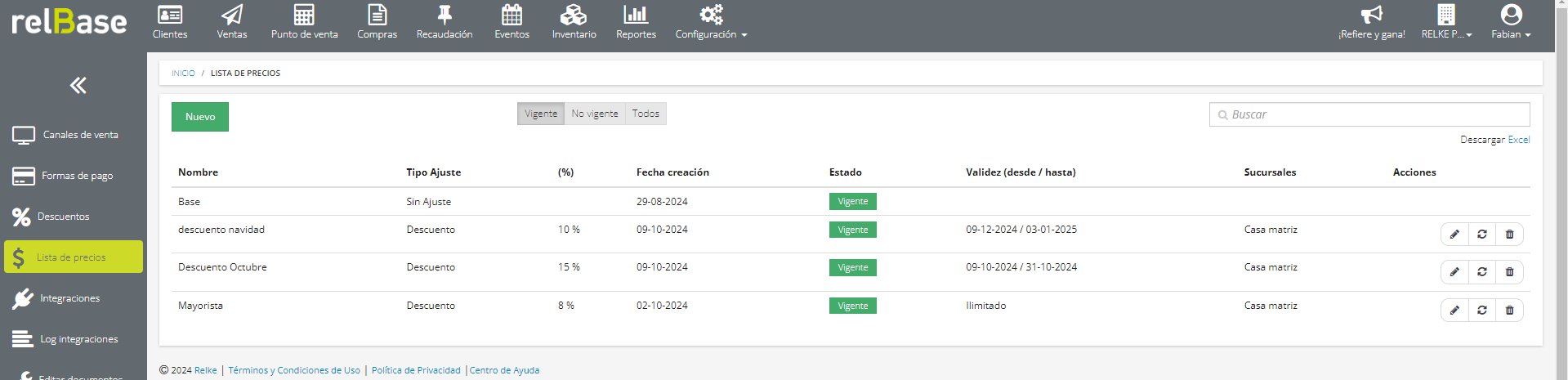Open Eventos calendar icon

[511, 15]
